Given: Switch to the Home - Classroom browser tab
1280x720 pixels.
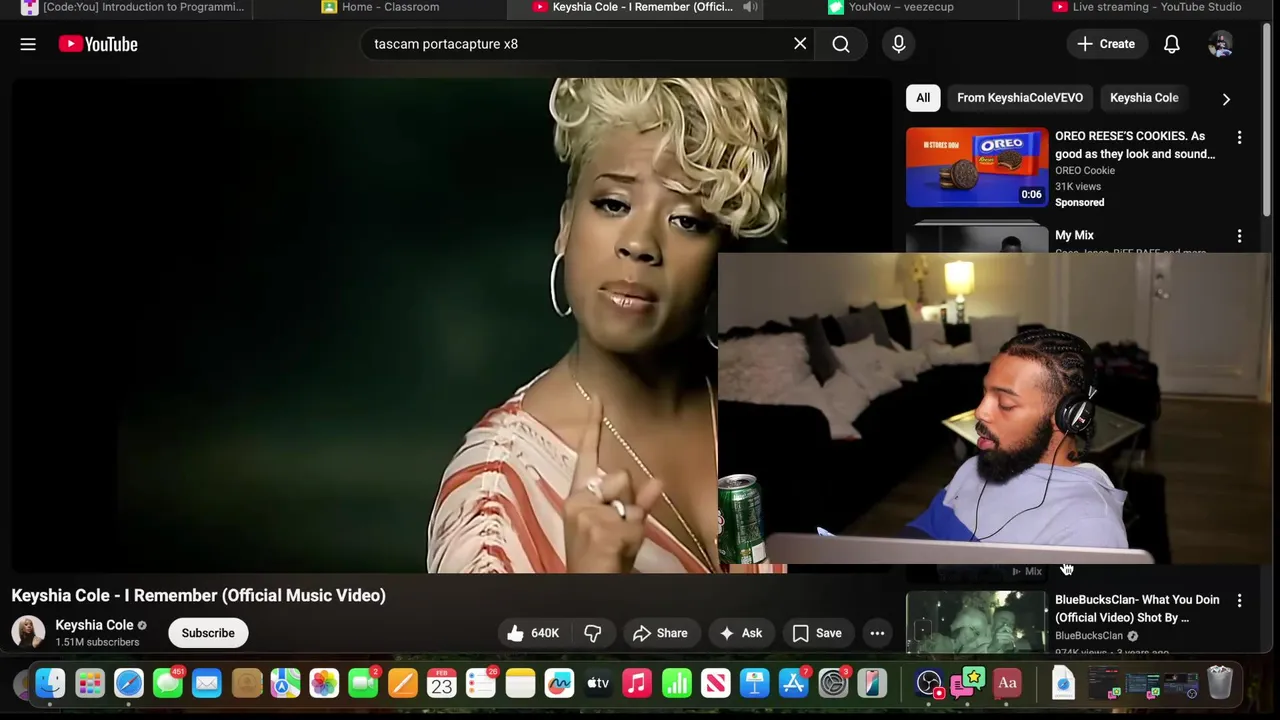Looking at the screenshot, I should (x=380, y=7).
